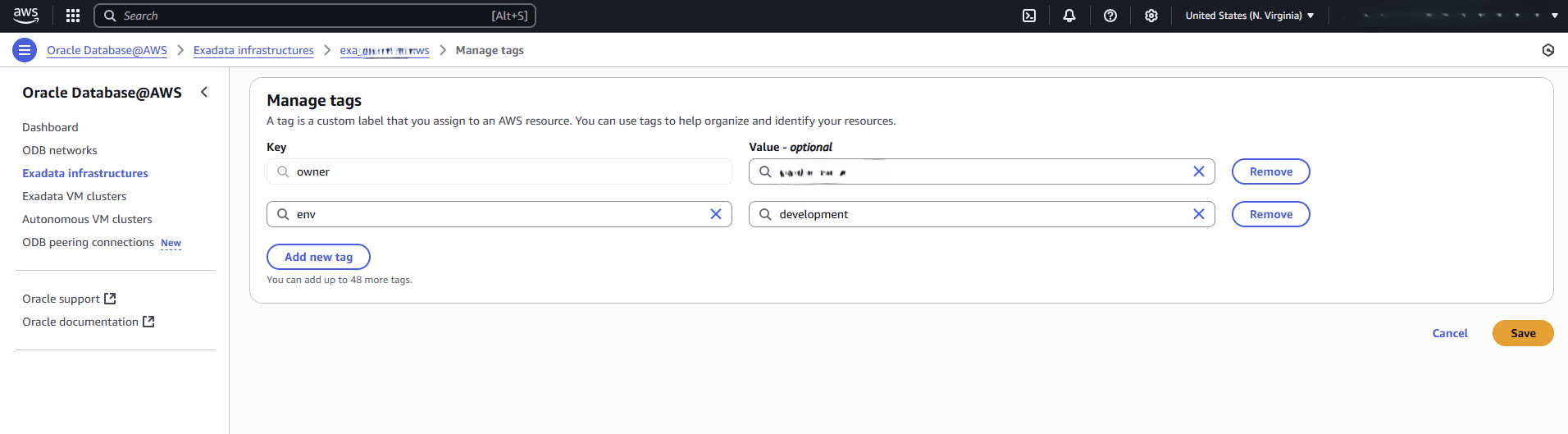
Task: Toggle the blue hamburger navigation menu
Action: pos(25,50)
